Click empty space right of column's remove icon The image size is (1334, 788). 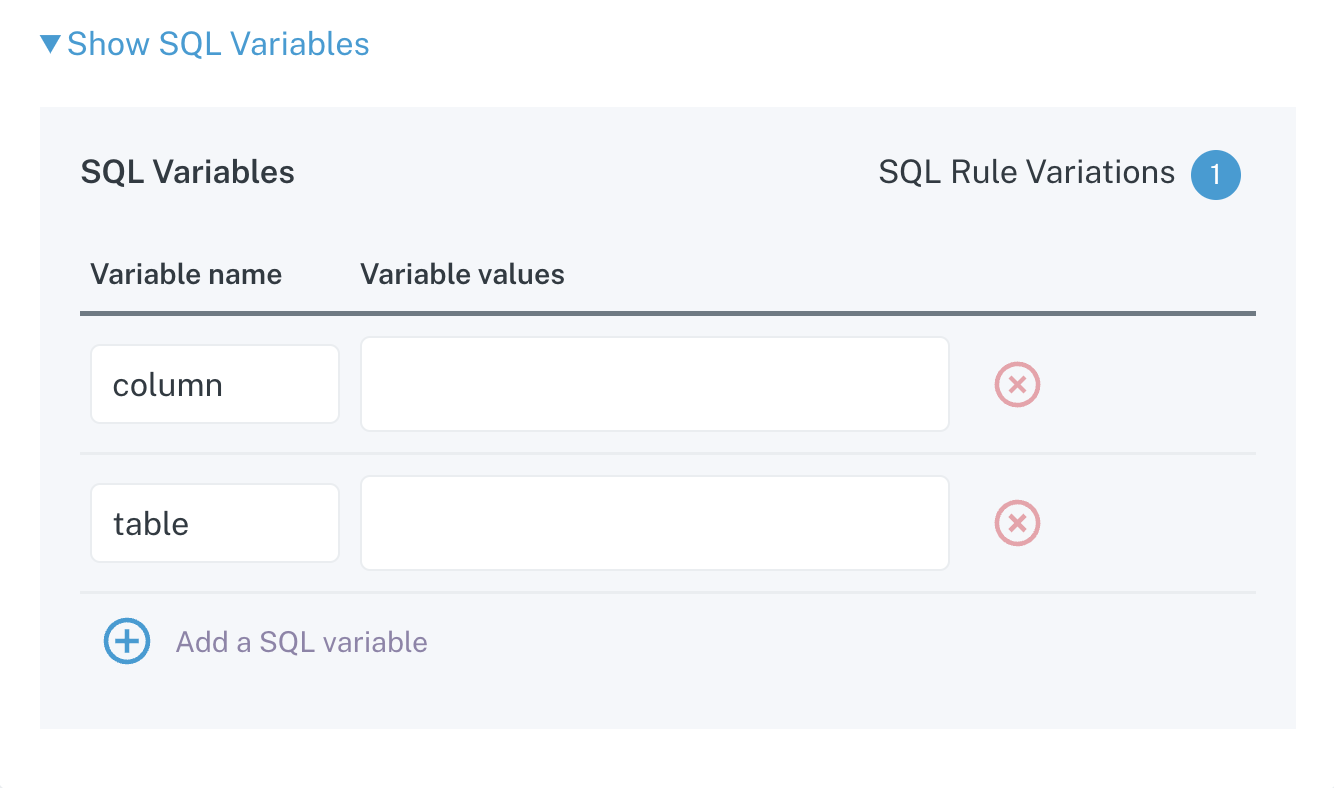(x=1150, y=385)
